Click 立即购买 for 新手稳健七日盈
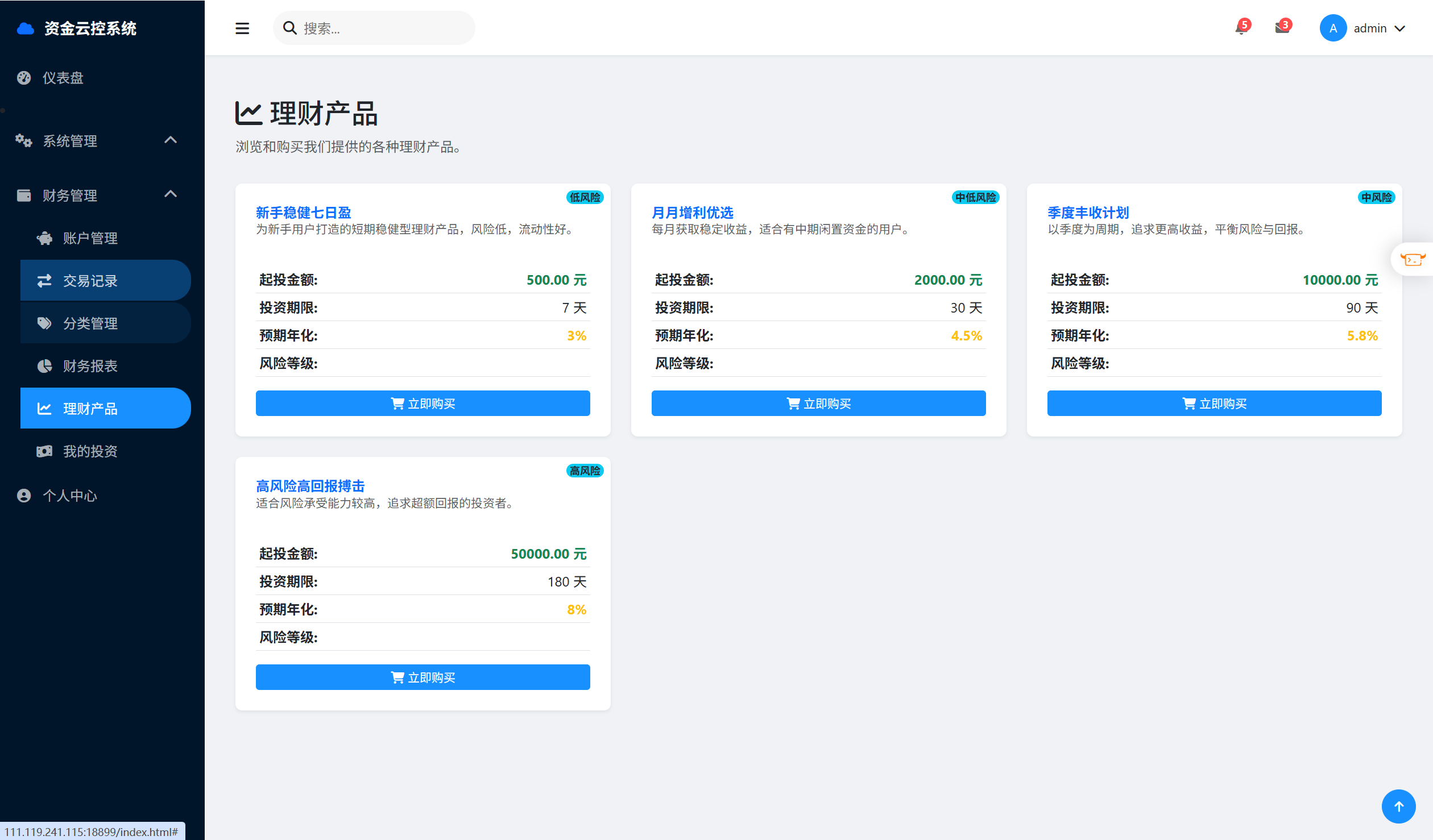The height and width of the screenshot is (840, 1433). (x=423, y=404)
